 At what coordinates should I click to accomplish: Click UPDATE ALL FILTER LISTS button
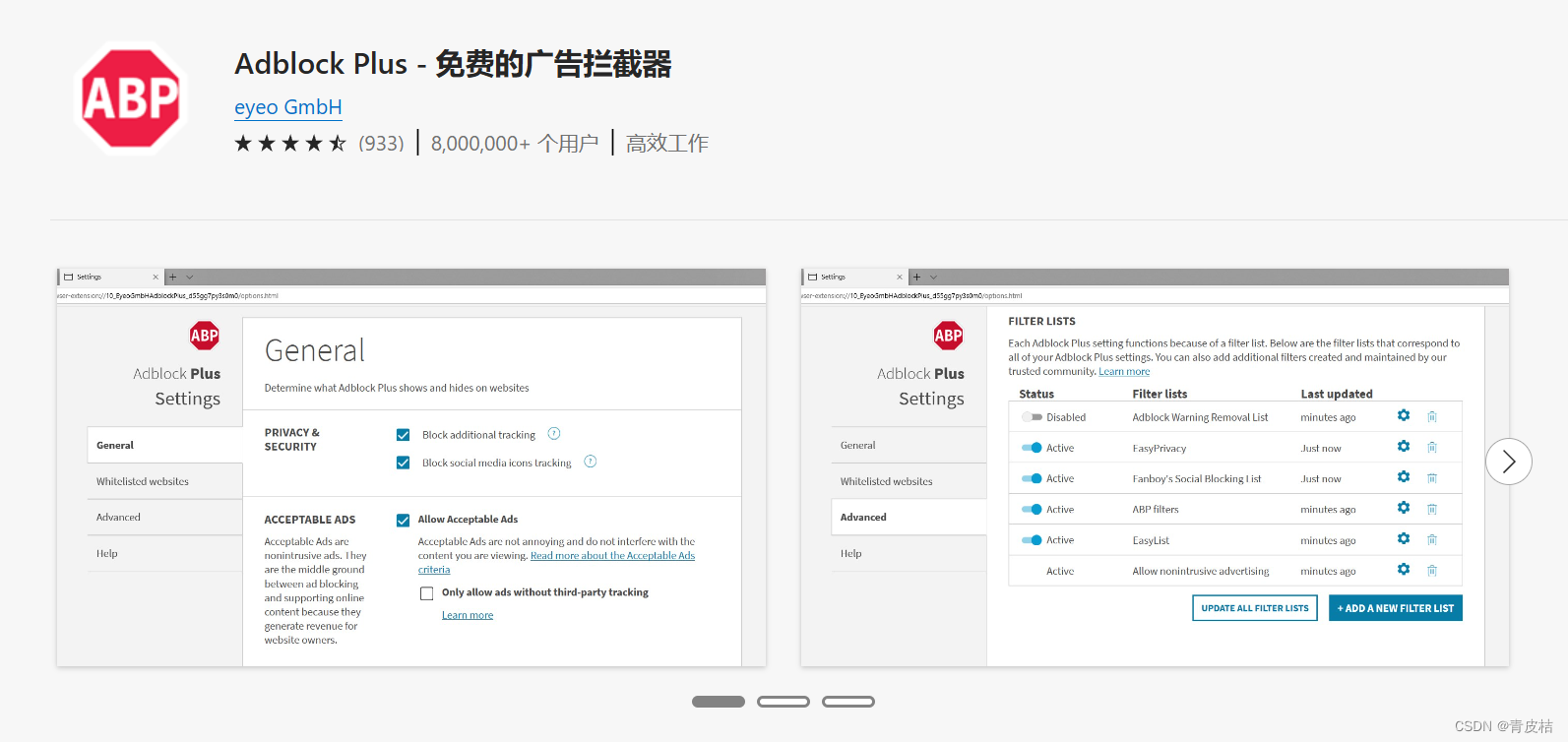(1255, 608)
